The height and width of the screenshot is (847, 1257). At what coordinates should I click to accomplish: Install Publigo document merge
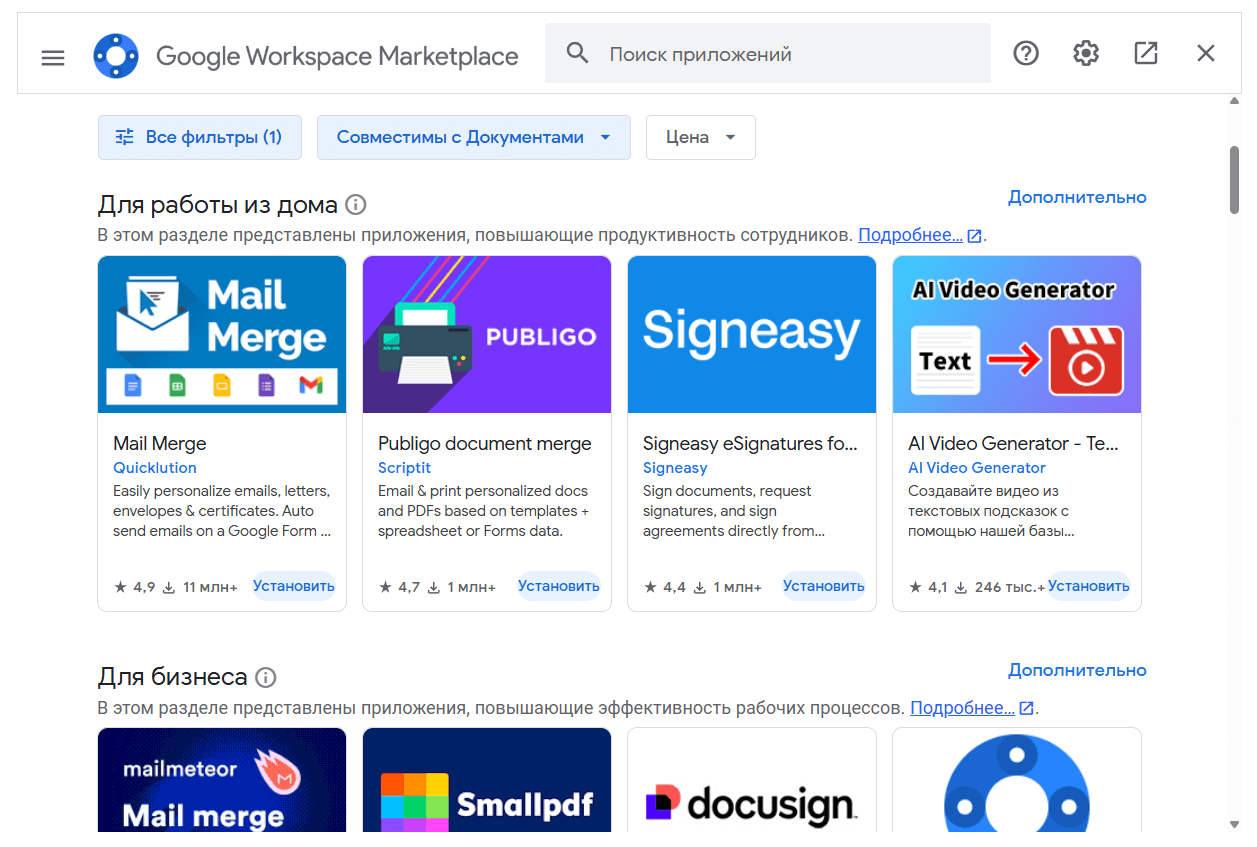(559, 586)
